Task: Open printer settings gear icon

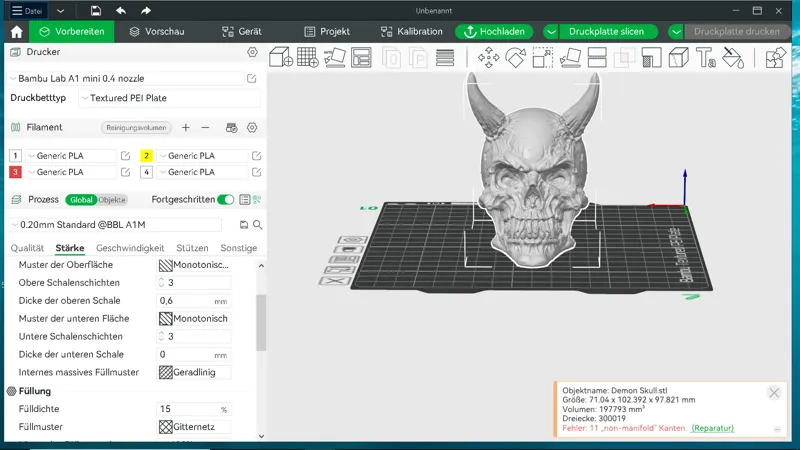Action: (x=252, y=52)
